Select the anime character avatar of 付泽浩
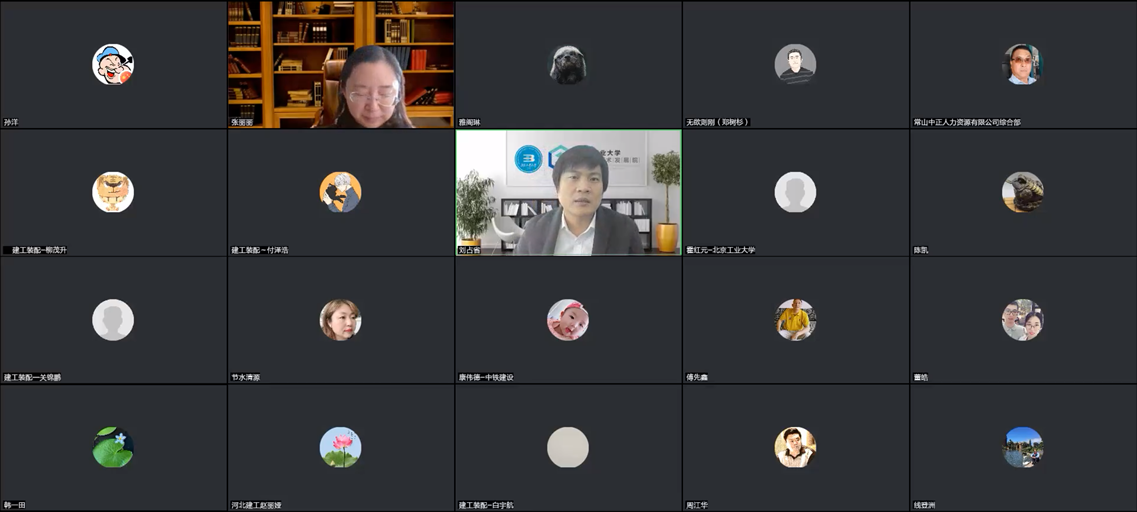This screenshot has width=1137, height=512. pyautogui.click(x=340, y=192)
